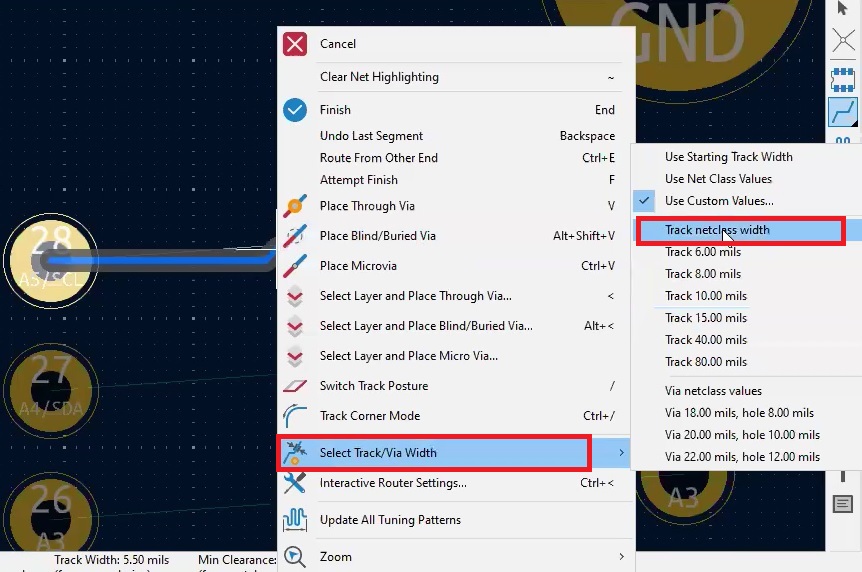
Task: Toggle the checked Use Custom Values option
Action: [718, 201]
